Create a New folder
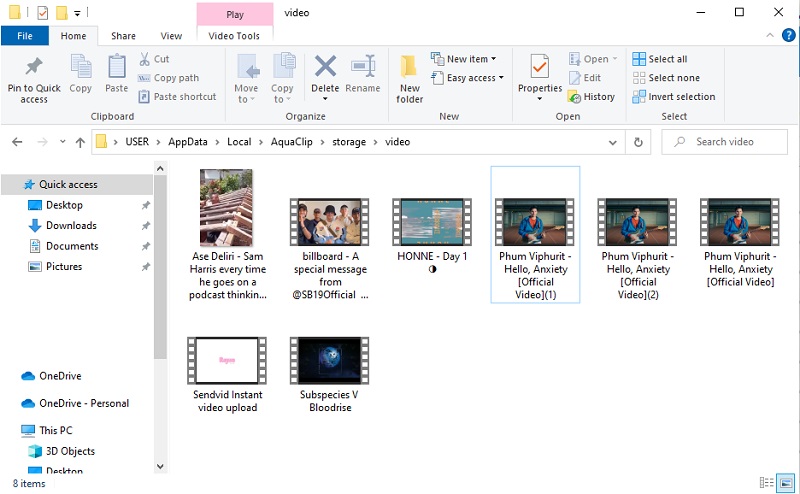Screen dimensions: 800x494 pos(409,79)
